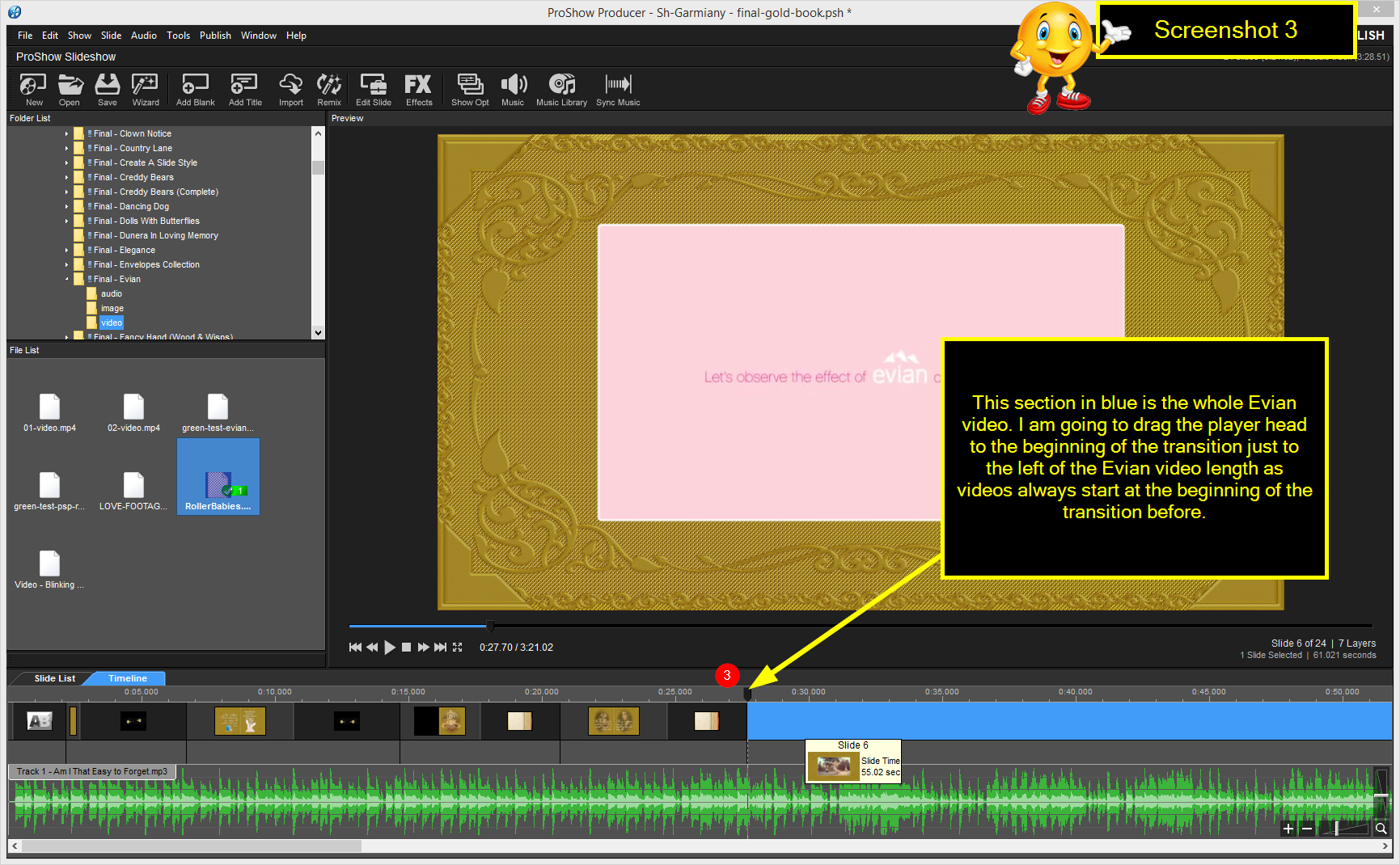Select the green-test-psp-r file
The width and height of the screenshot is (1400, 865).
coord(49,492)
